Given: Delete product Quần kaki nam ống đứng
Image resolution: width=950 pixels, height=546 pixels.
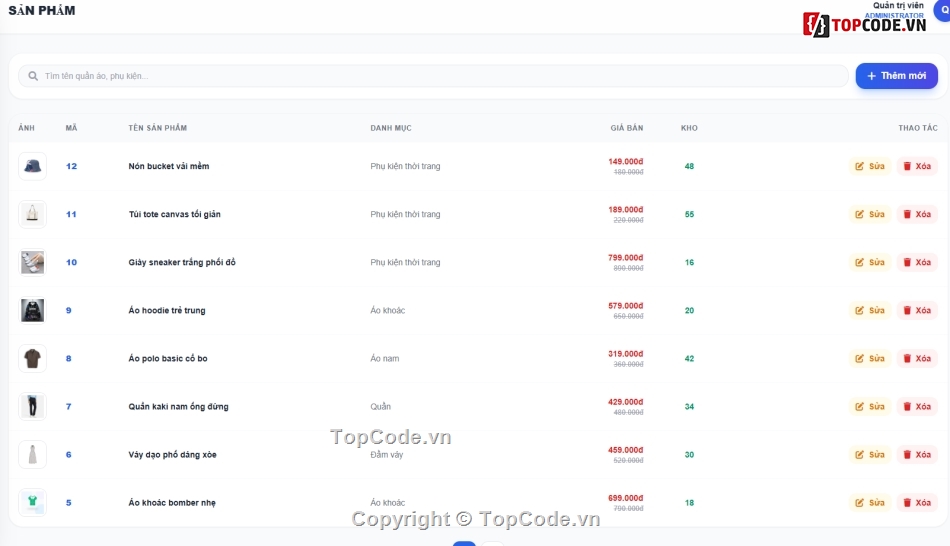Looking at the screenshot, I should point(917,407).
